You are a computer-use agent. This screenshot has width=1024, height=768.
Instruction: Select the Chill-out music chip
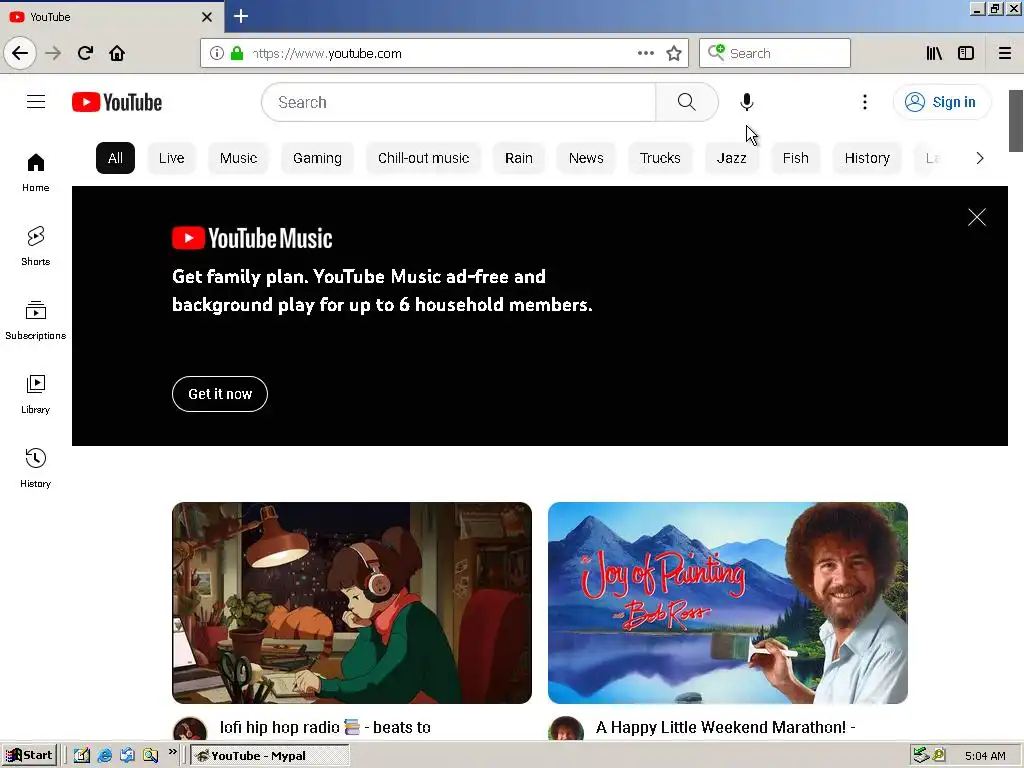423,158
